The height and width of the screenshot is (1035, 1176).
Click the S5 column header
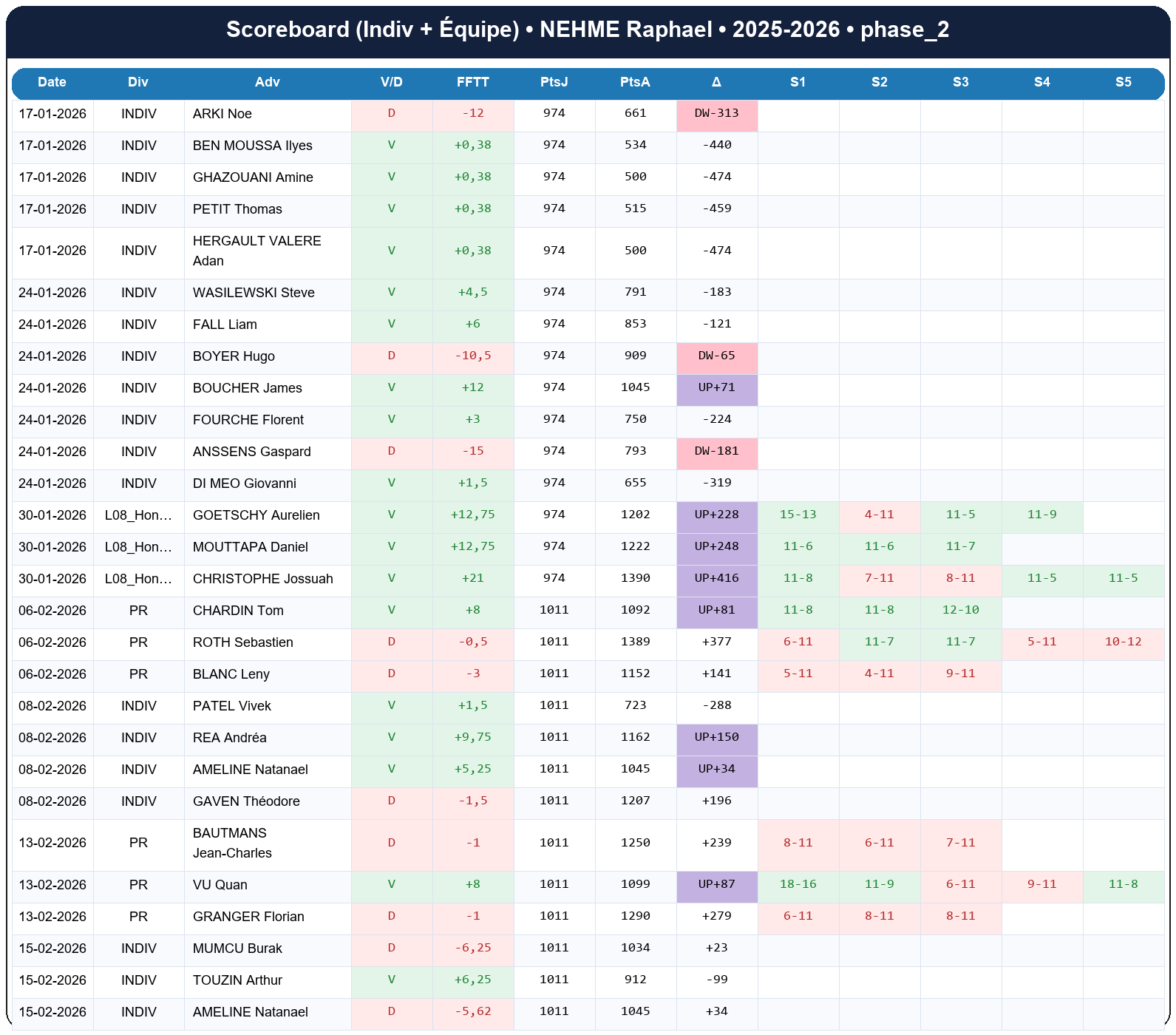[x=1123, y=82]
